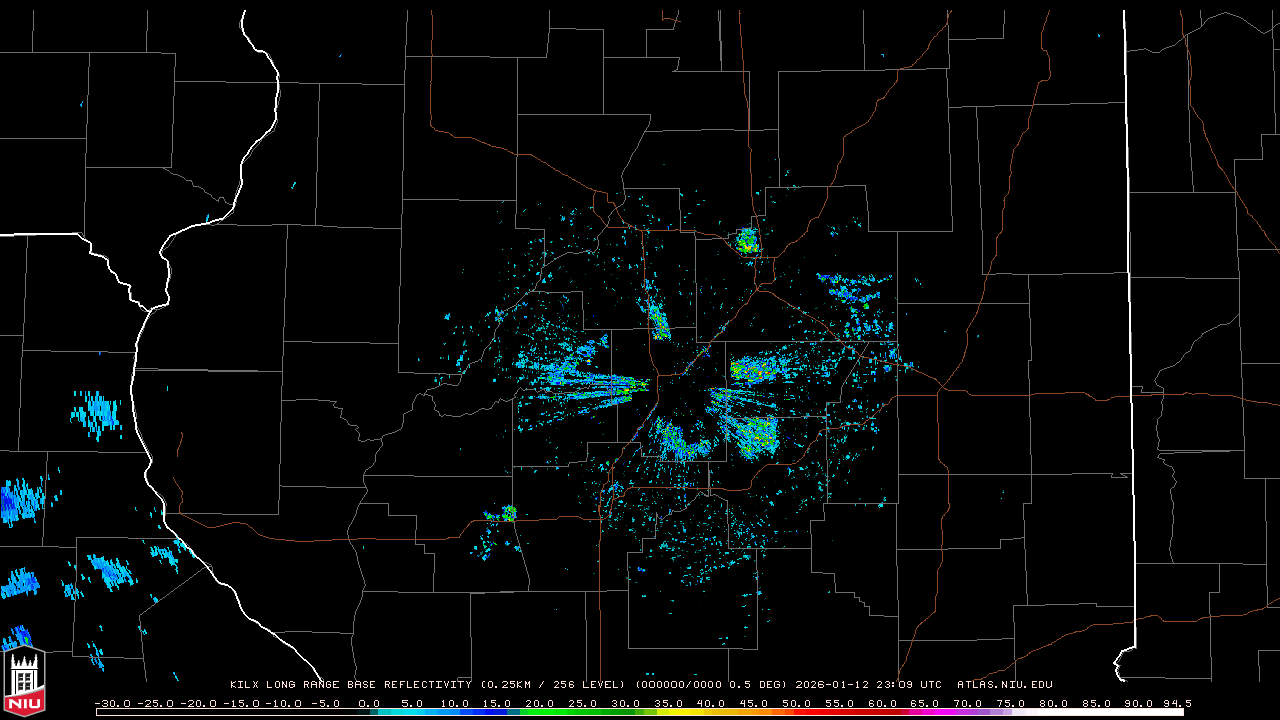Click the NIU castle logo
The image size is (1280, 720).
pyautogui.click(x=25, y=682)
